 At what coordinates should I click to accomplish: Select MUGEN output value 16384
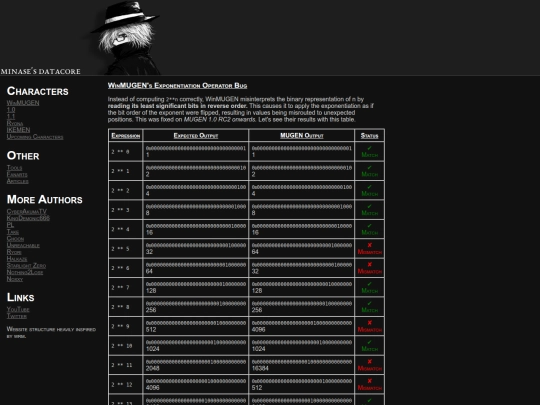(x=260, y=368)
